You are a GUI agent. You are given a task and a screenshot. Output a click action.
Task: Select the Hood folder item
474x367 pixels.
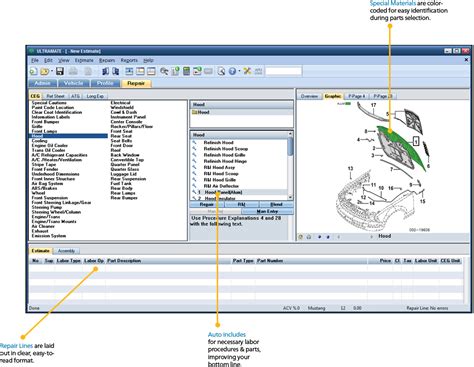201,112
